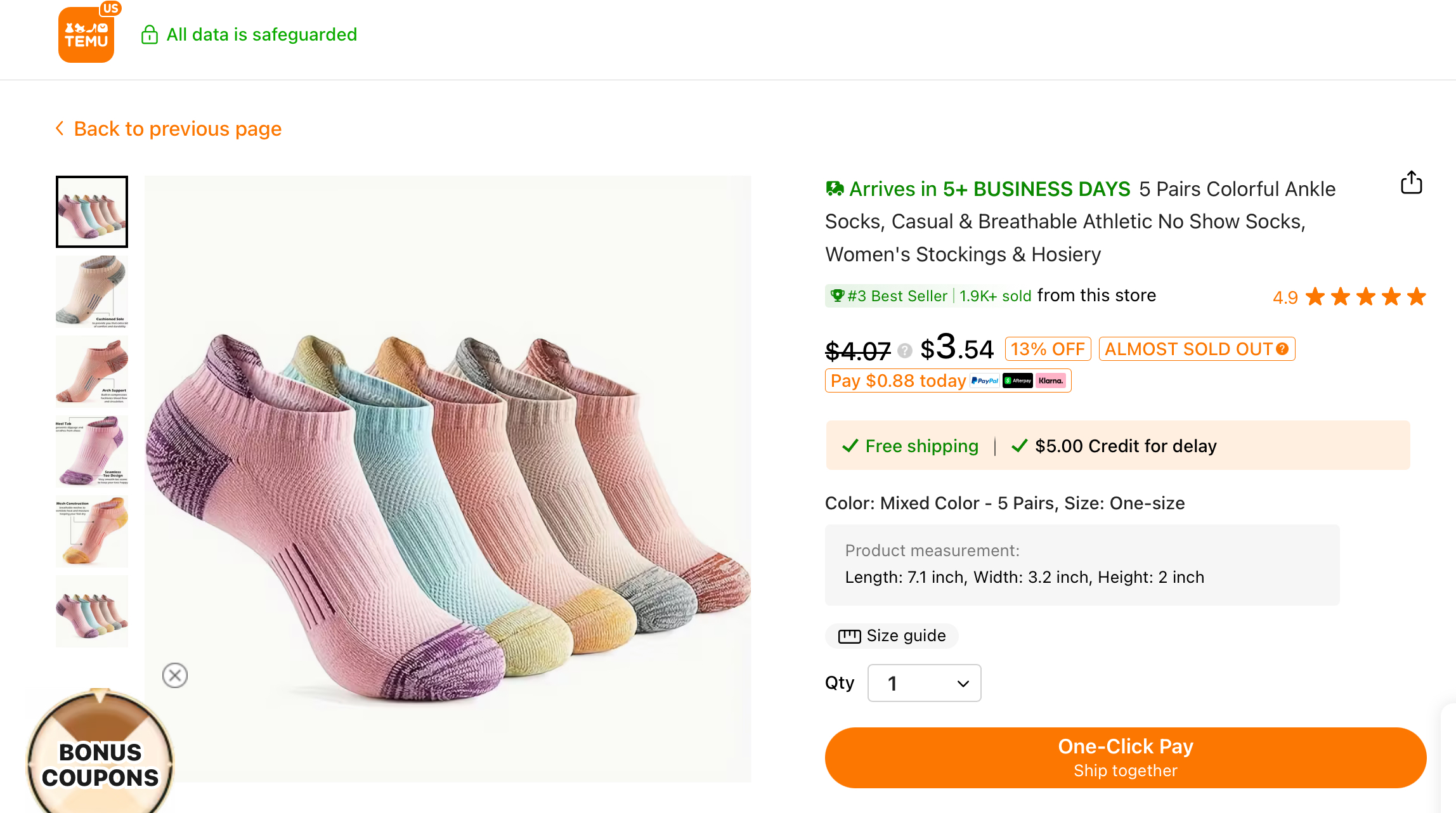Screen dimensions: 1456x813
Task: Open the Bonus Coupons wheel
Action: tap(100, 752)
